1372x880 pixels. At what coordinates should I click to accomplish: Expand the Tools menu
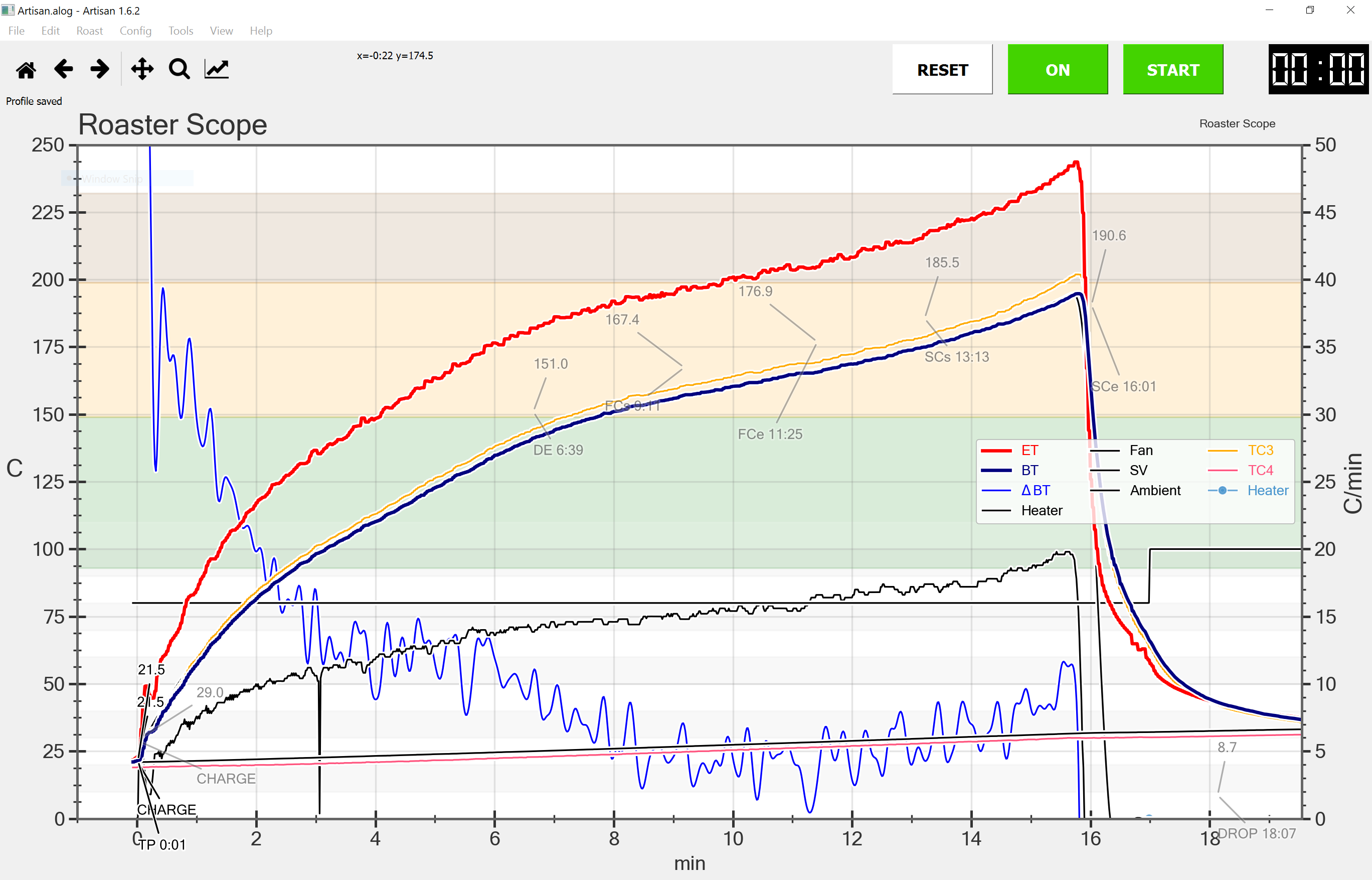(x=181, y=31)
